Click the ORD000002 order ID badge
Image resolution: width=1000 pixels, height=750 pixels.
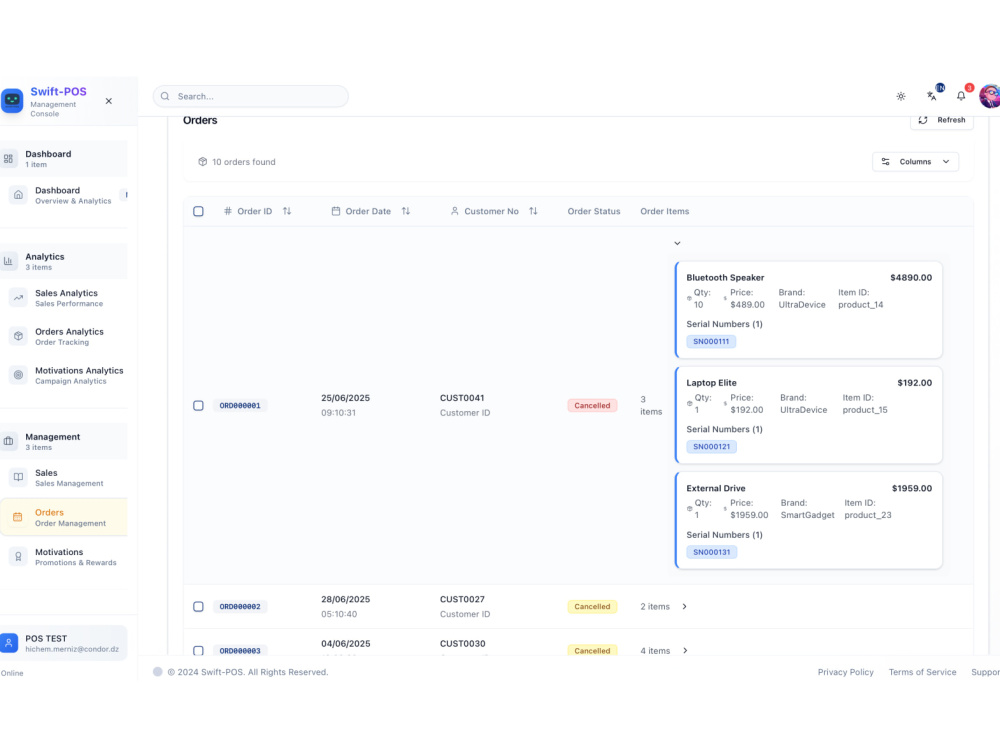tap(240, 607)
